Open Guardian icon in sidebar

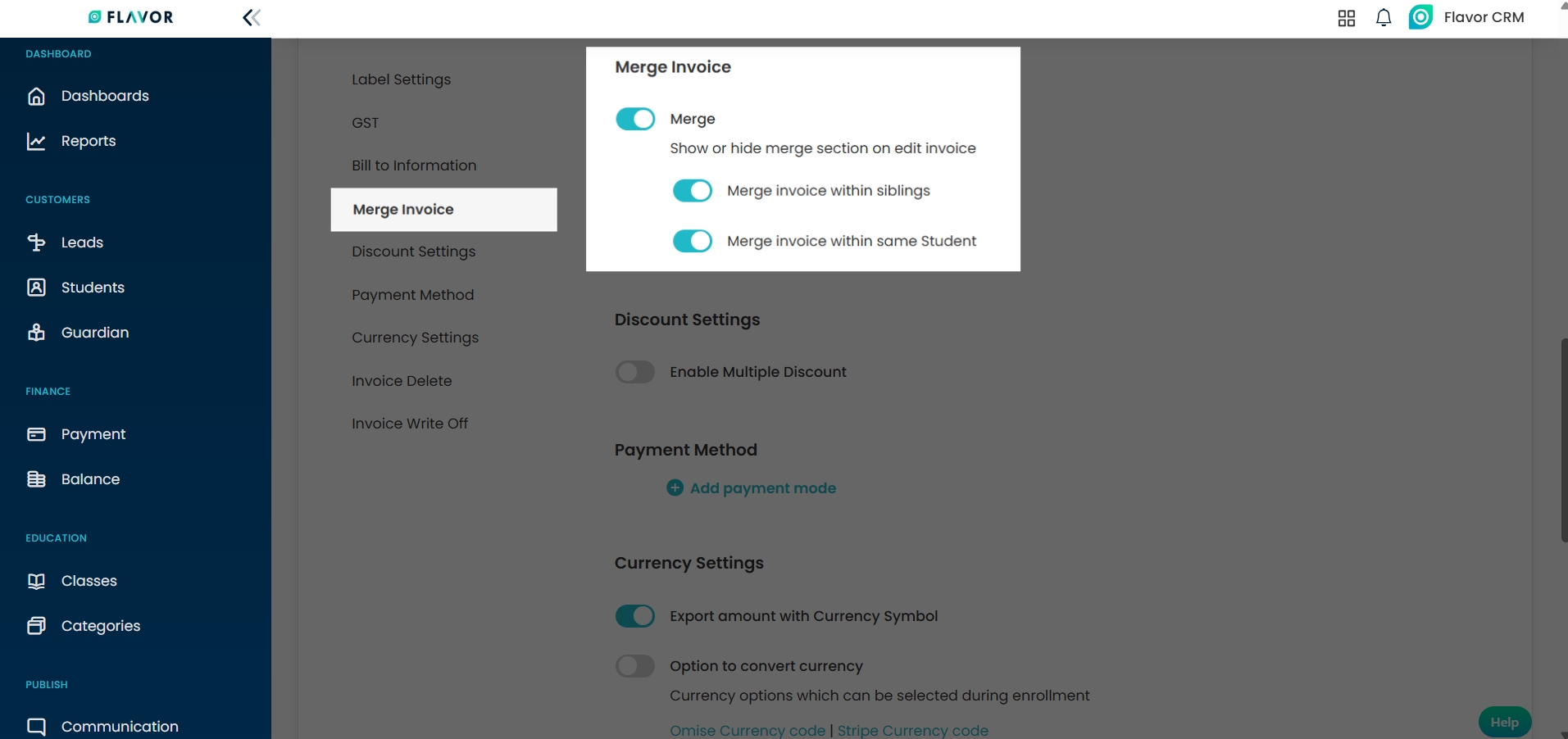click(x=36, y=333)
